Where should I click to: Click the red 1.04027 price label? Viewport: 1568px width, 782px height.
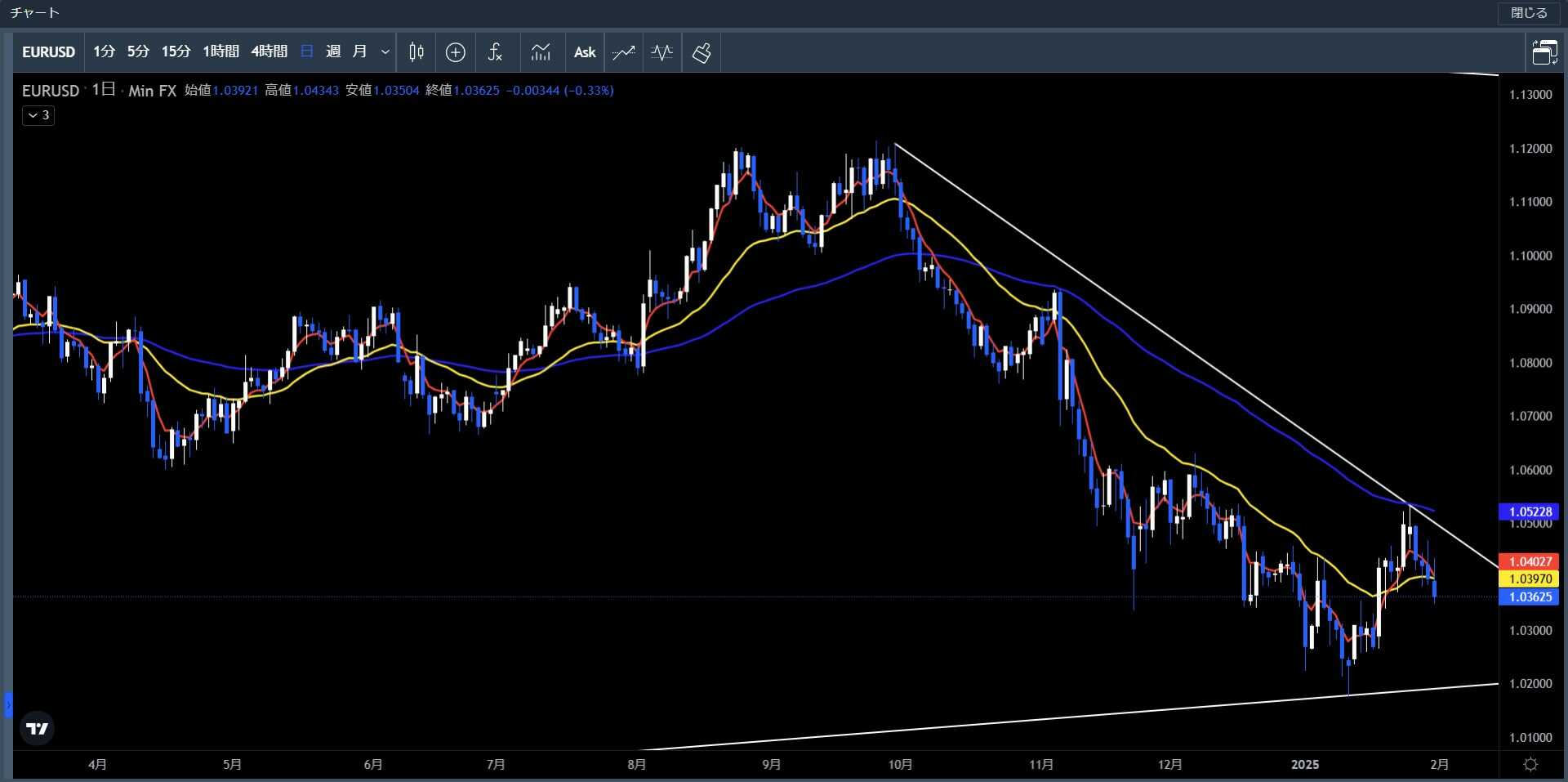[x=1529, y=561]
